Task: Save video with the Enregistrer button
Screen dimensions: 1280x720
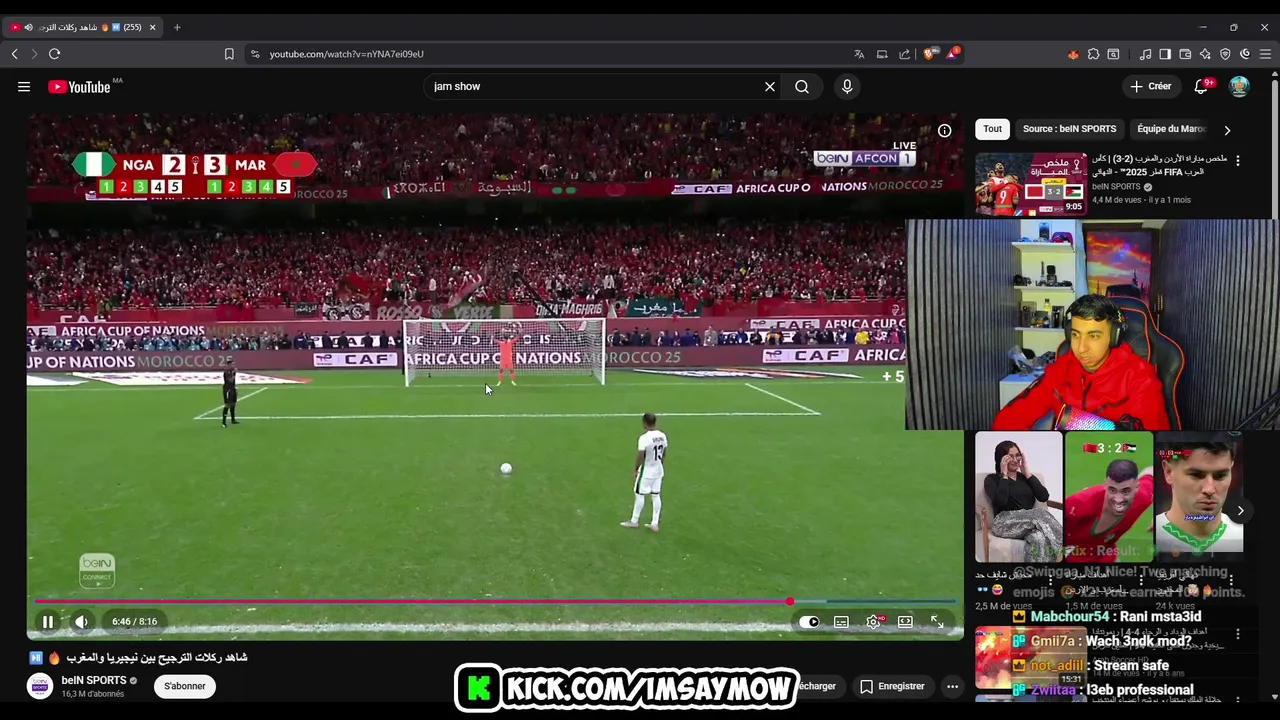Action: pyautogui.click(x=893, y=686)
